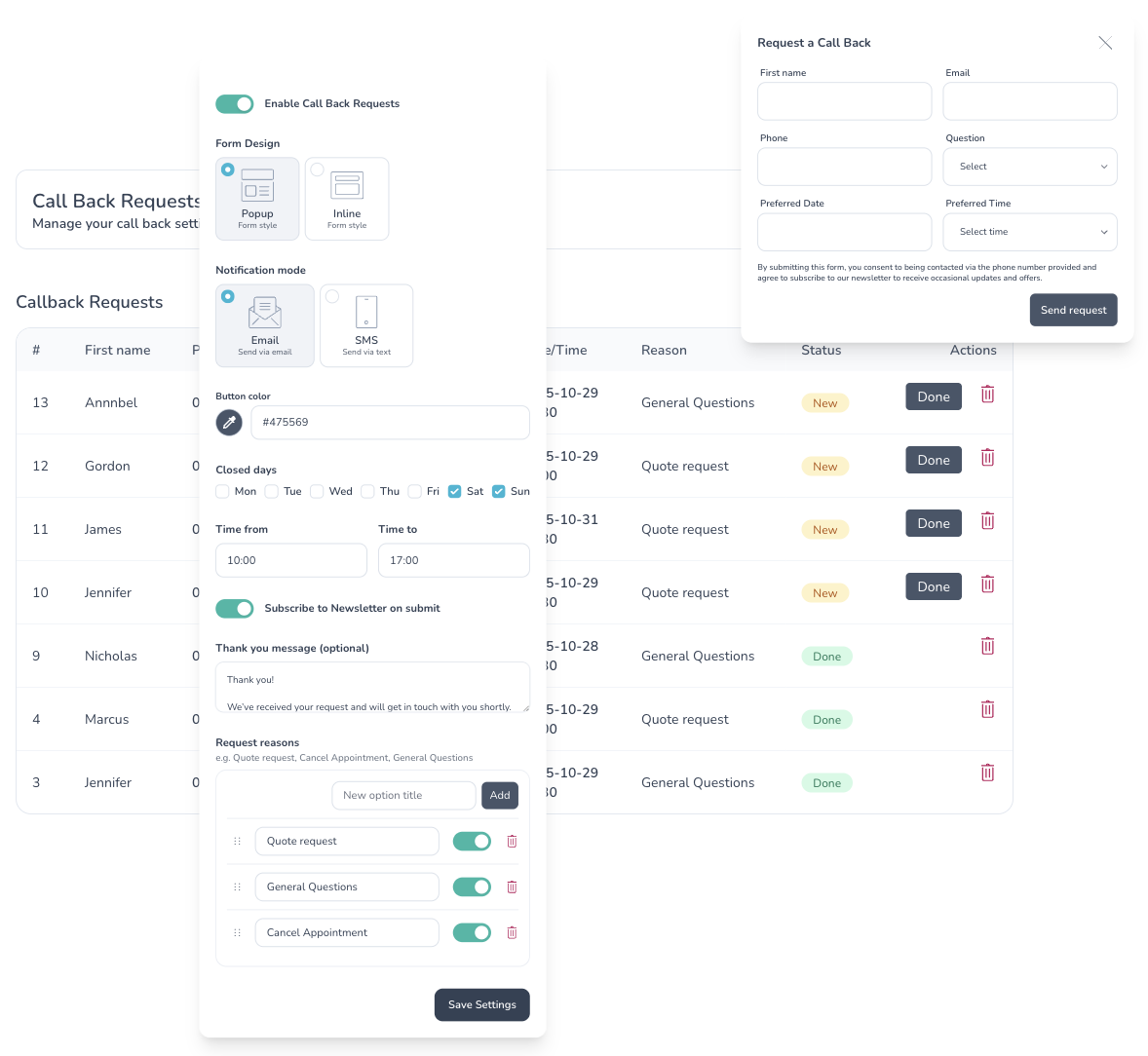Close the Request a Call Back popup
Viewport: 1148px width, 1056px height.
(1105, 43)
